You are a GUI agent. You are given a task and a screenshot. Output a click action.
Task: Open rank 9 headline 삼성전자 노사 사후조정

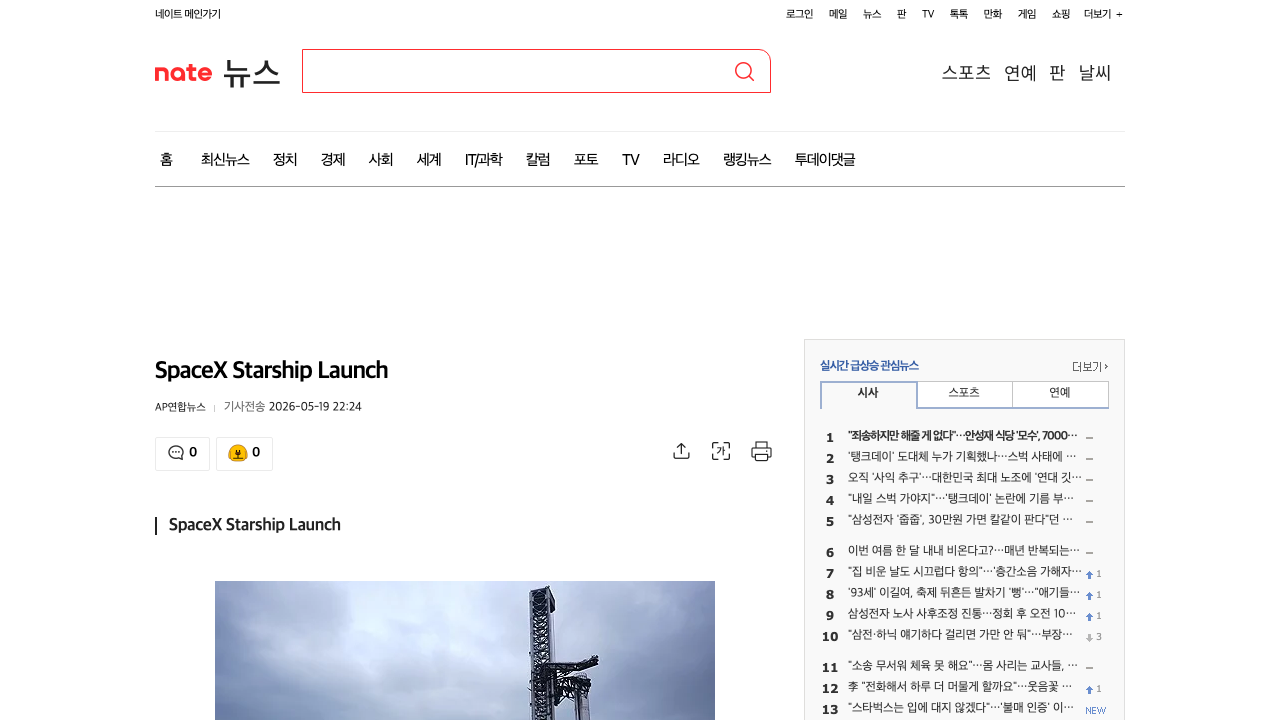click(962, 614)
